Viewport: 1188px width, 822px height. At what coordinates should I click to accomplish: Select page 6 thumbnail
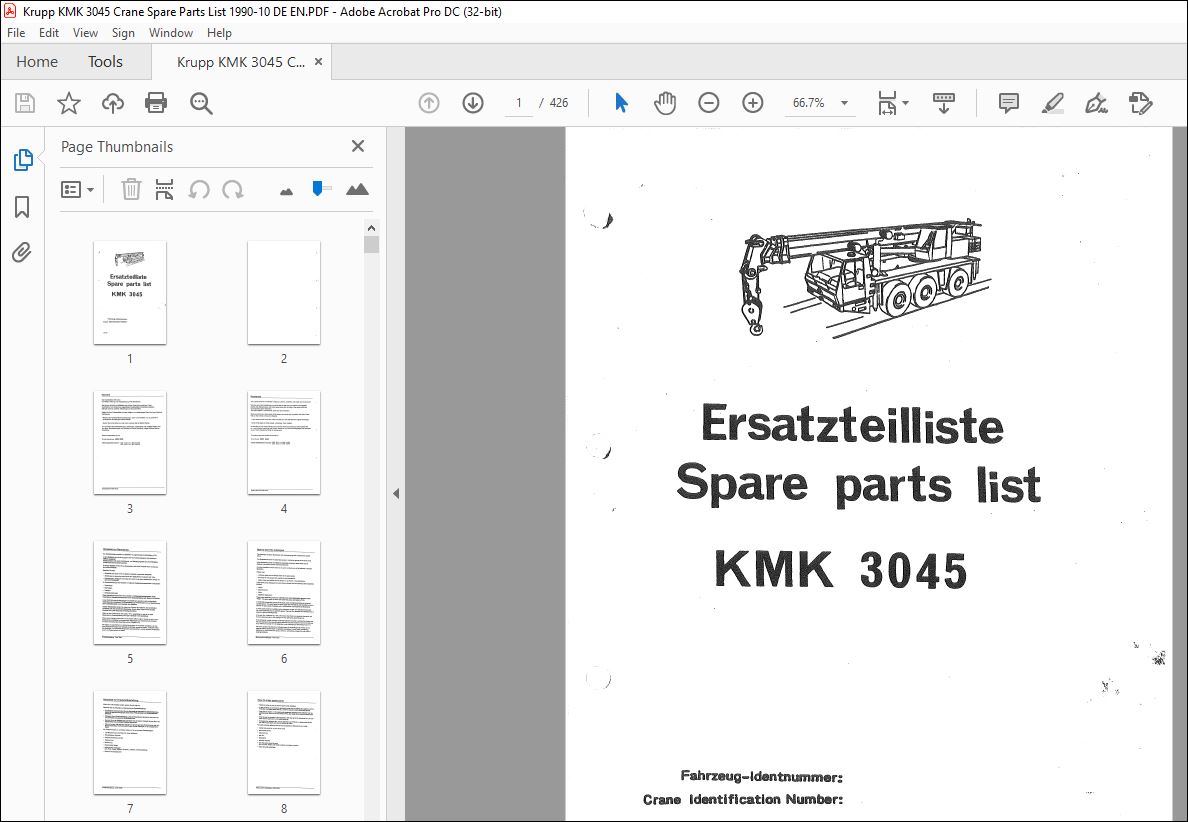(x=284, y=592)
